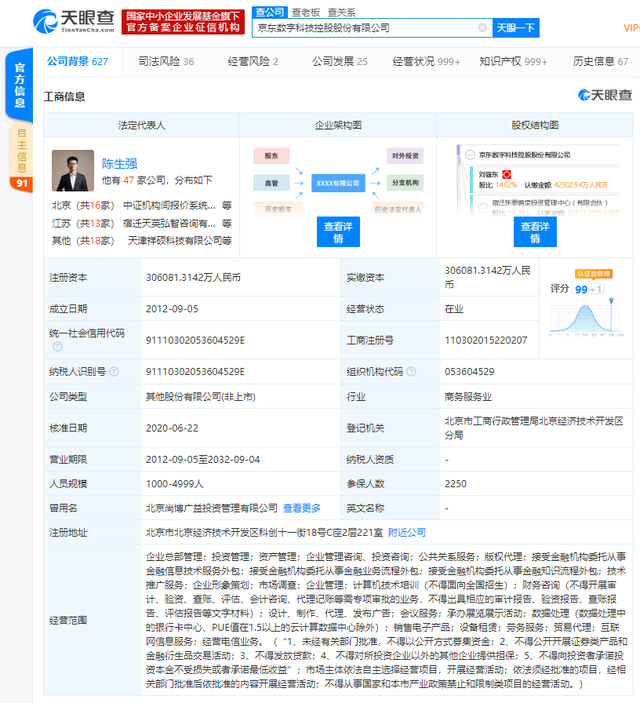Open the help icon beside 组织机构代码

[411, 371]
